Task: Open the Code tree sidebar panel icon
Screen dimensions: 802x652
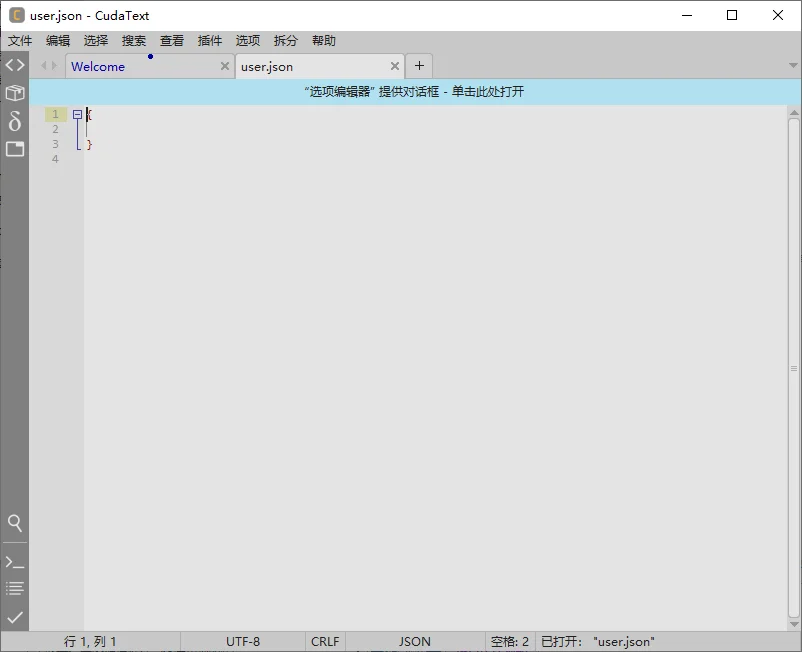Action: tap(15, 65)
